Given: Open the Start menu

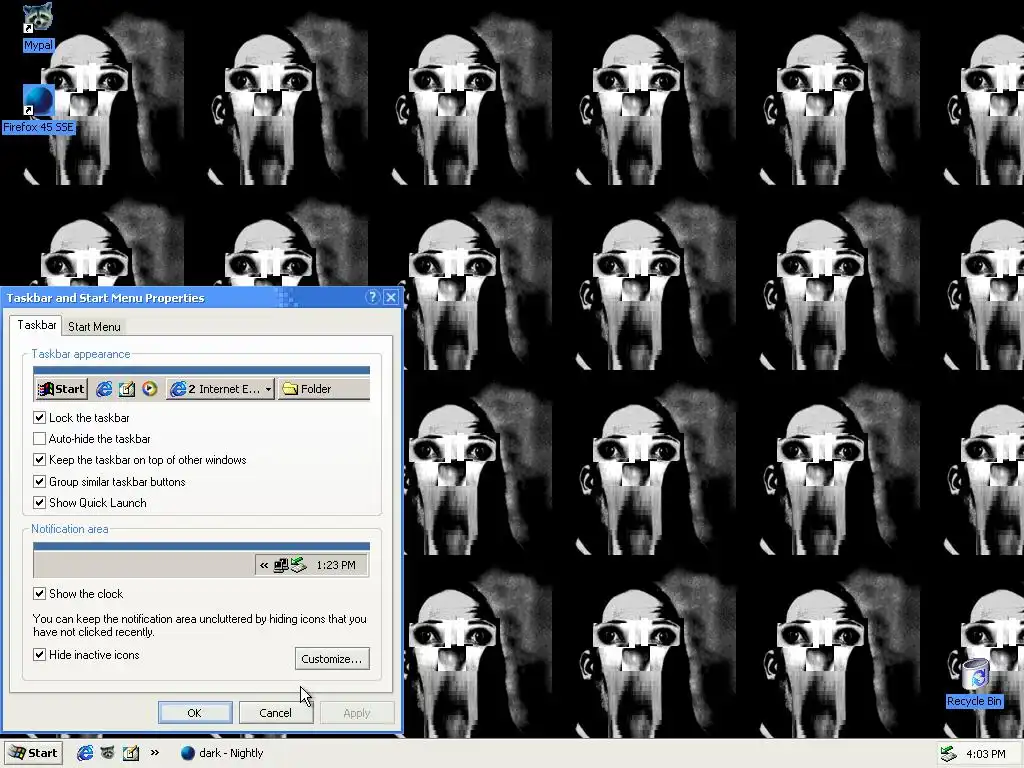Looking at the screenshot, I should 34,753.
